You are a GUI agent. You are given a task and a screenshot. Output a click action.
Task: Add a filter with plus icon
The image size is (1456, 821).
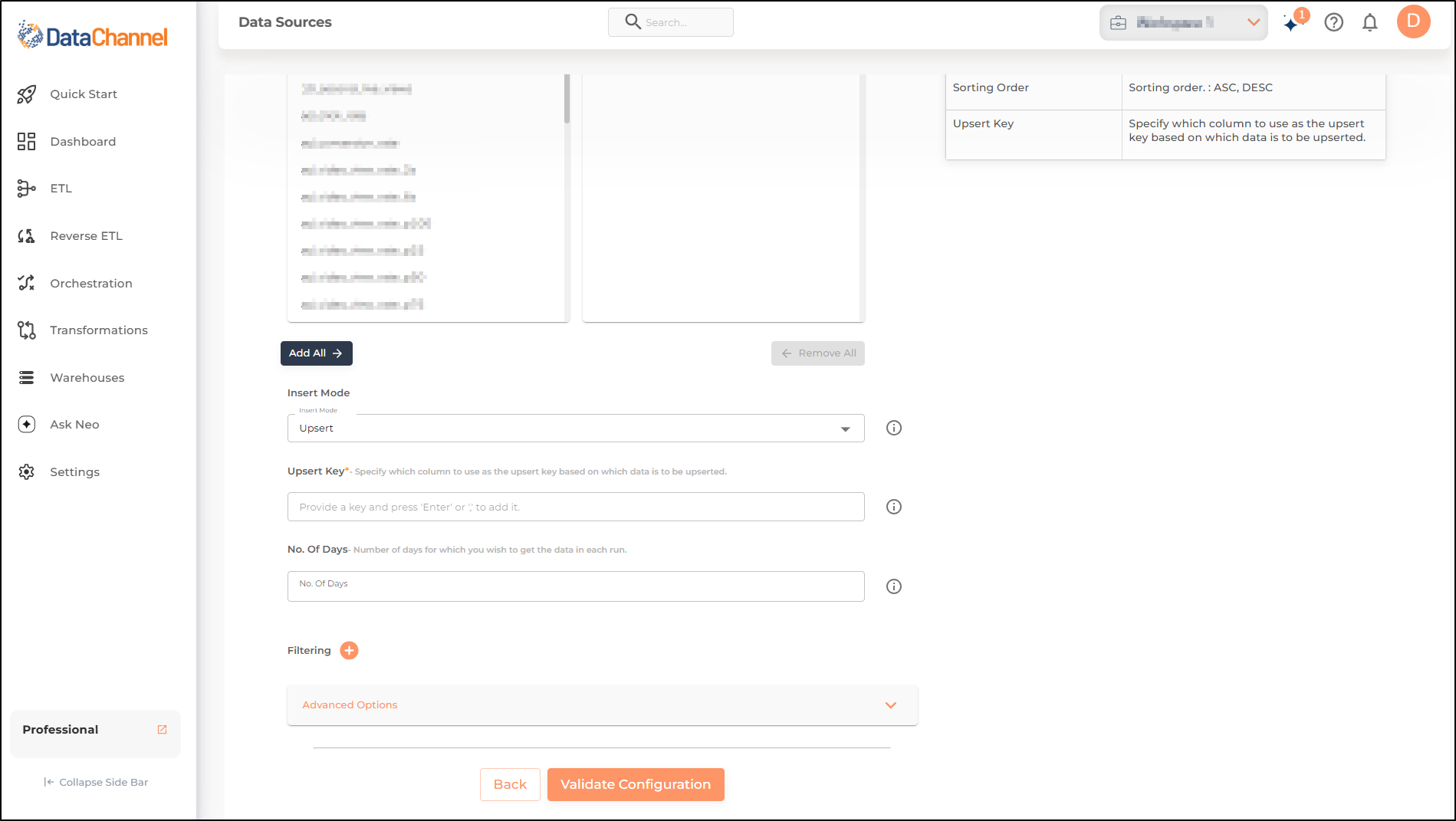[349, 650]
